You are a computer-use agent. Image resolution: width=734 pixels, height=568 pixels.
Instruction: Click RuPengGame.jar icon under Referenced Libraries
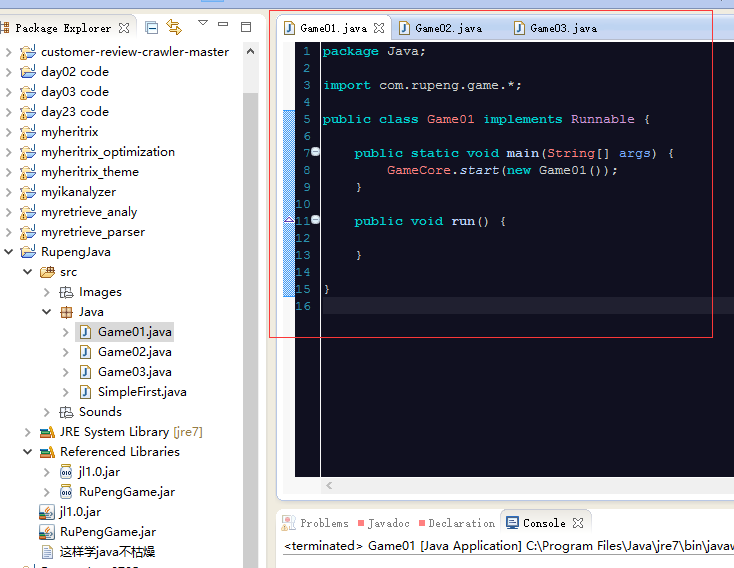[66, 492]
